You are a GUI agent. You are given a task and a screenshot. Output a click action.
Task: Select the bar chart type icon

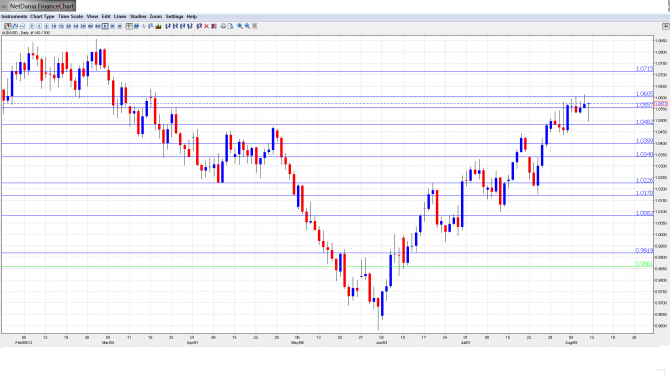point(15,26)
